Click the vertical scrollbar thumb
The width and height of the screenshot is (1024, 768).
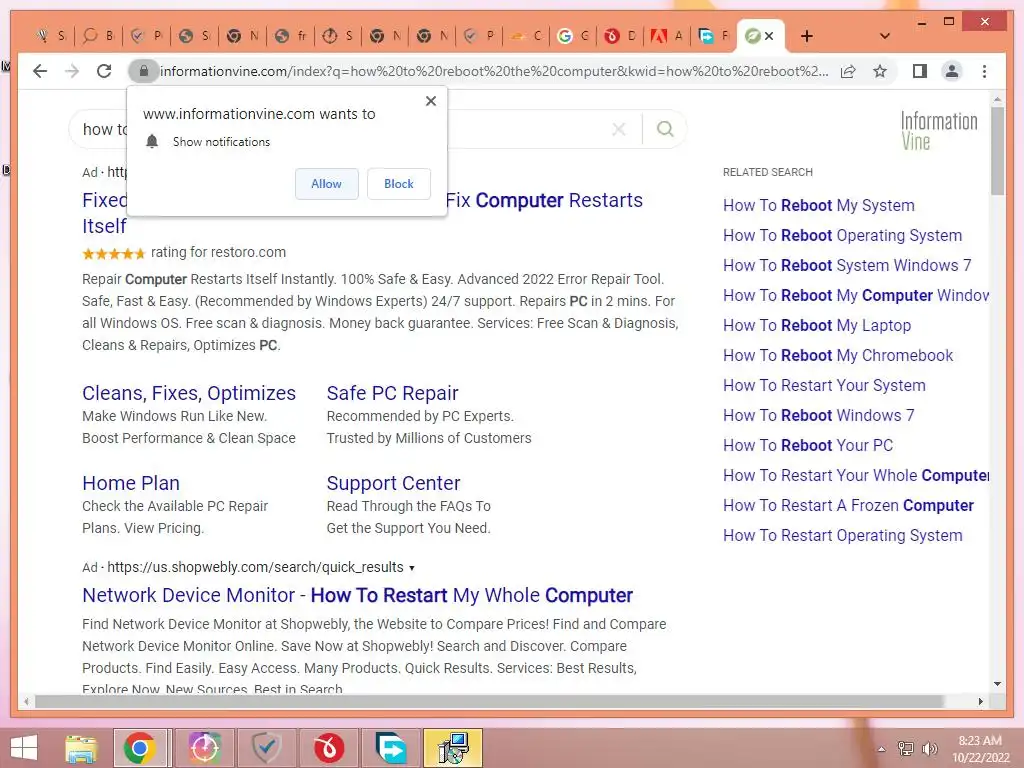click(x=997, y=150)
